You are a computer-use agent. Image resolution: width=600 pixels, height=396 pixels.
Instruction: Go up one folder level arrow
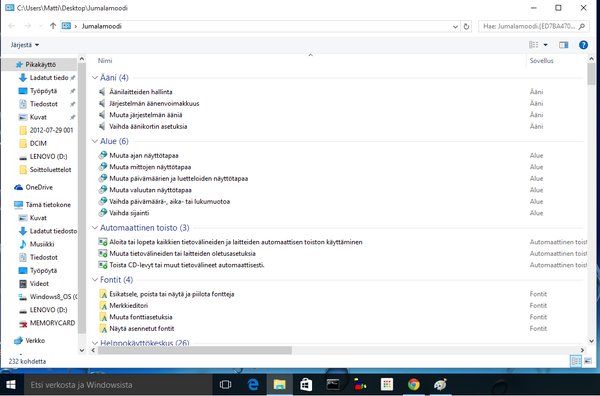[x=53, y=26]
